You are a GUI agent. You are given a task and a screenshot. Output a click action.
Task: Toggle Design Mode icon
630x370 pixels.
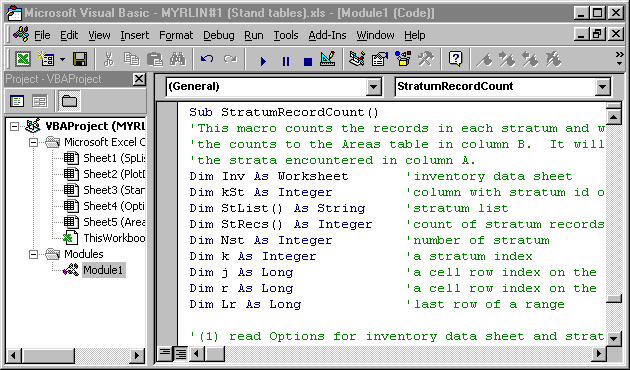pyautogui.click(x=328, y=60)
